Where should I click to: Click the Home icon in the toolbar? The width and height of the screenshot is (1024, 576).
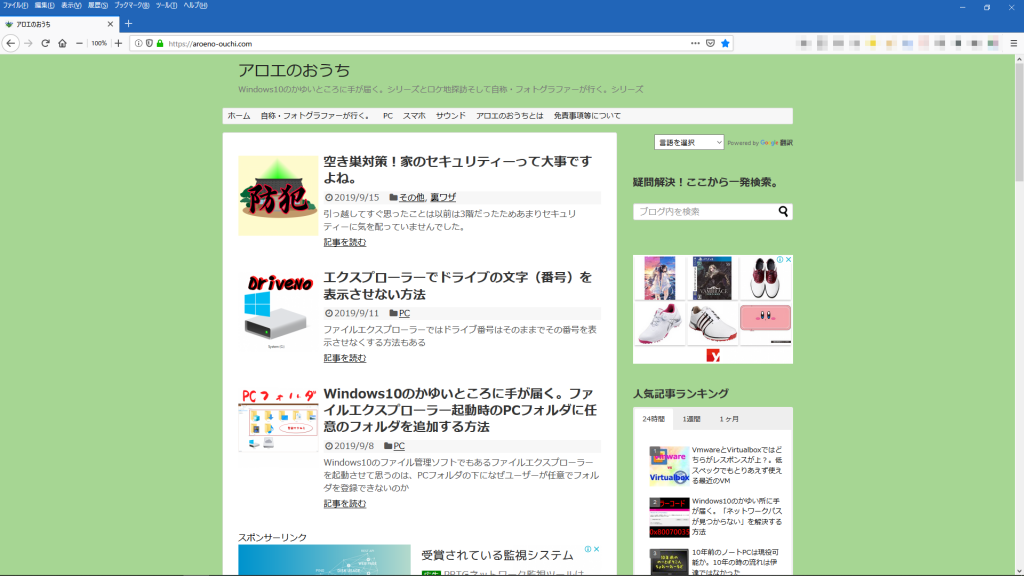62,44
